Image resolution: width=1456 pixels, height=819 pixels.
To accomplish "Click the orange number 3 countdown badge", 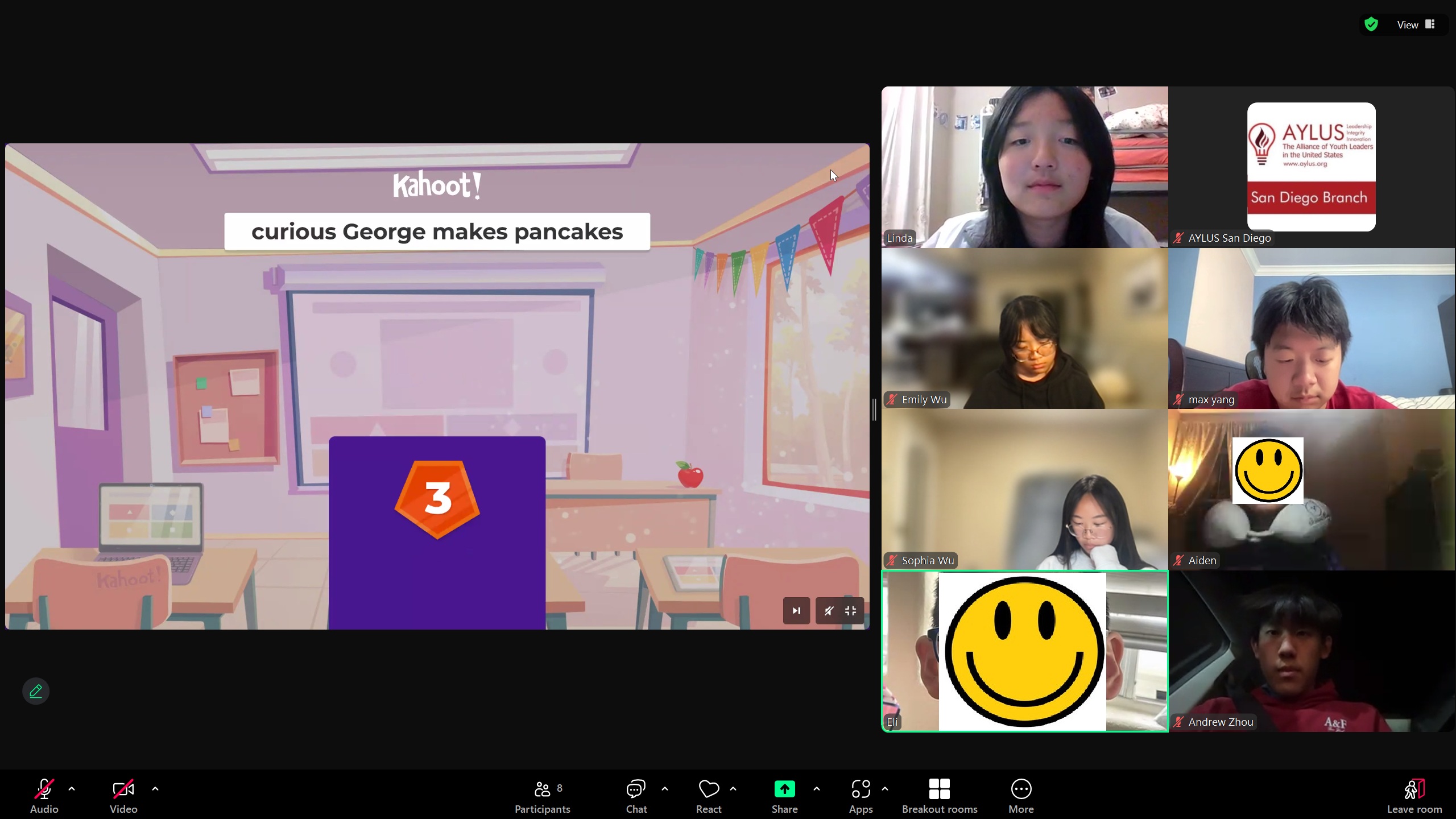I will click(x=437, y=499).
